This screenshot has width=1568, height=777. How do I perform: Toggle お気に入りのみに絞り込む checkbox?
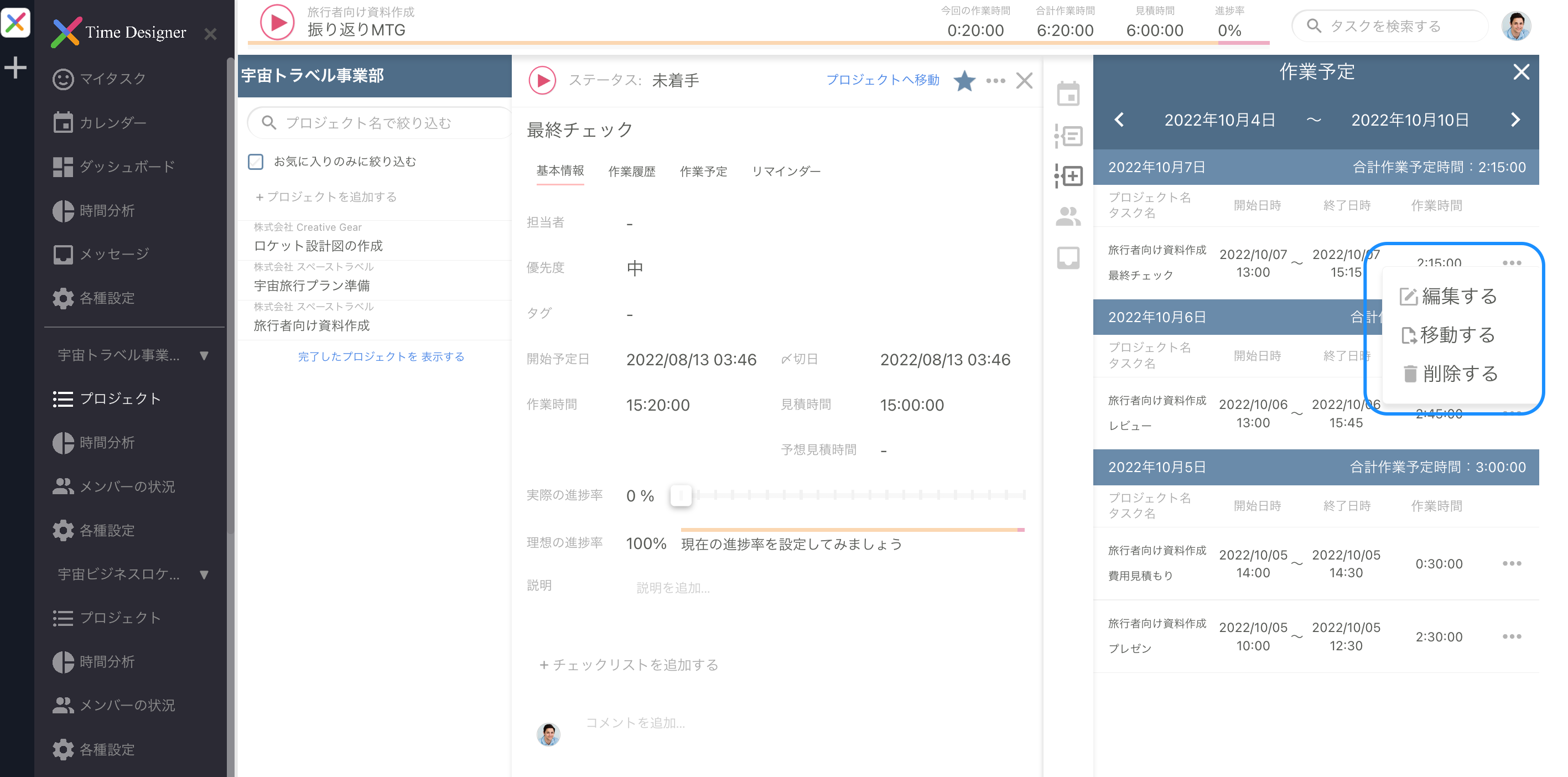click(x=256, y=162)
